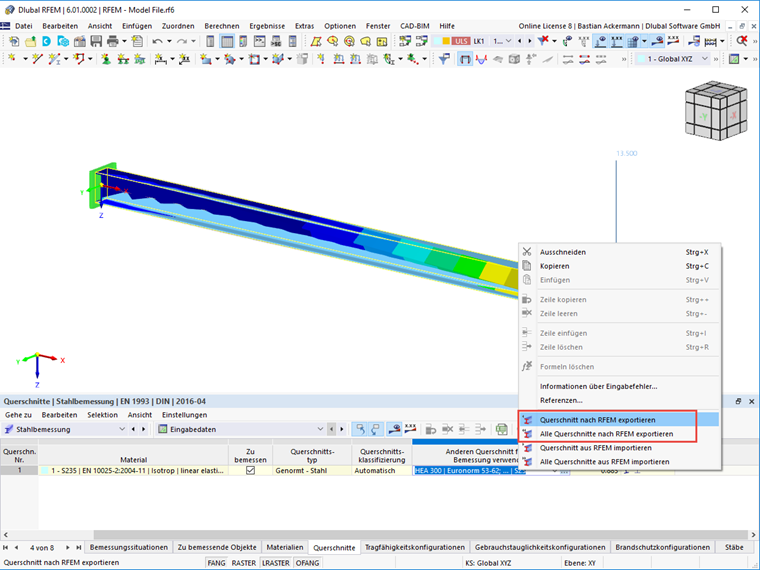Image resolution: width=760 pixels, height=570 pixels.
Task: Go to next load case arrow in top toolbar
Action: point(530,41)
